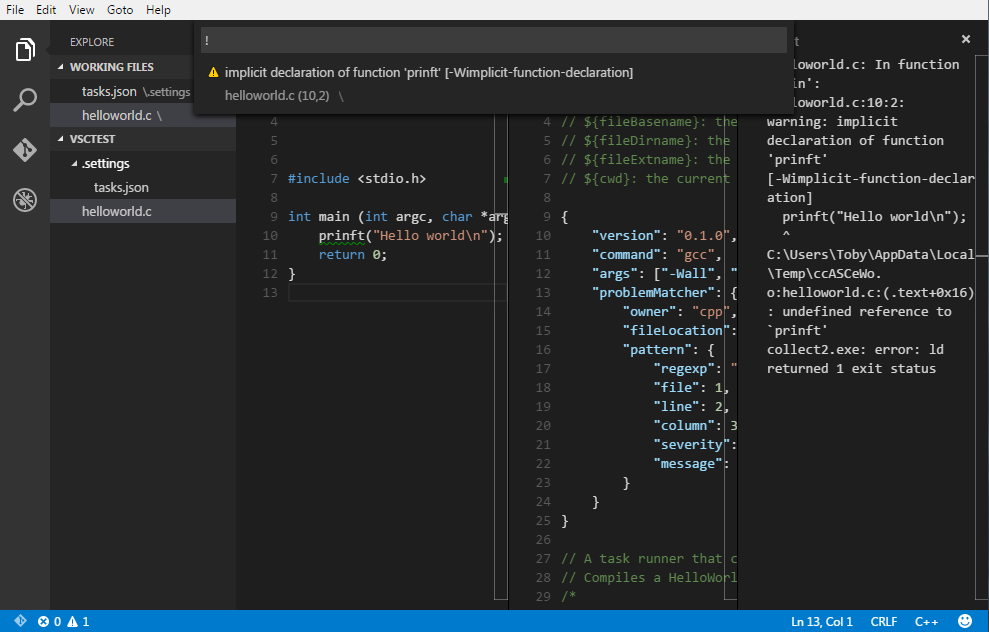The width and height of the screenshot is (989, 632).
Task: Click the EXPLORE panel title
Action: pos(92,42)
